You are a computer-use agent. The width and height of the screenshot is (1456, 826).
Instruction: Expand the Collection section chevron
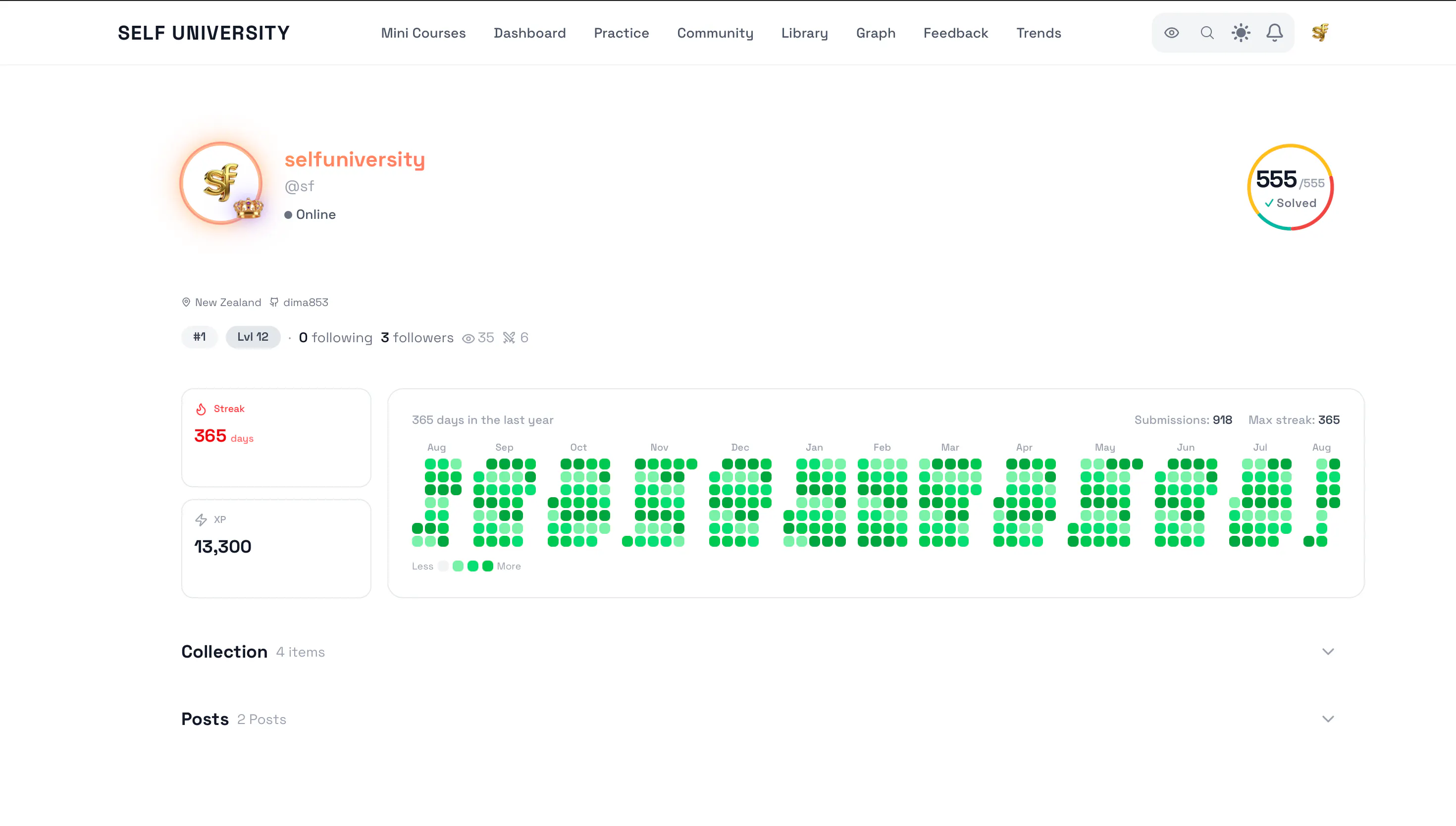[x=1328, y=651]
